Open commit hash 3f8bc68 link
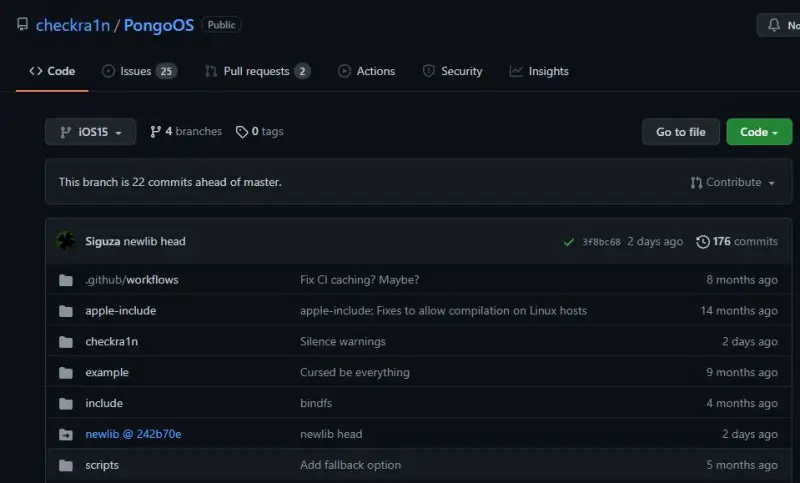Image resolution: width=800 pixels, height=483 pixels. tap(602, 242)
